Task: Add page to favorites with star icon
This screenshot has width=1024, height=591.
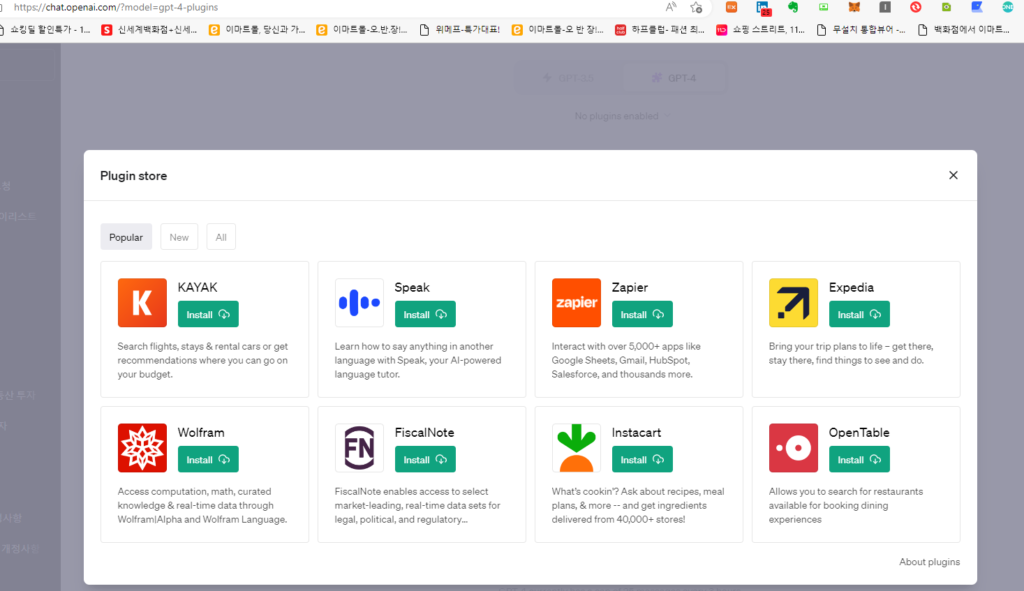Action: click(696, 7)
